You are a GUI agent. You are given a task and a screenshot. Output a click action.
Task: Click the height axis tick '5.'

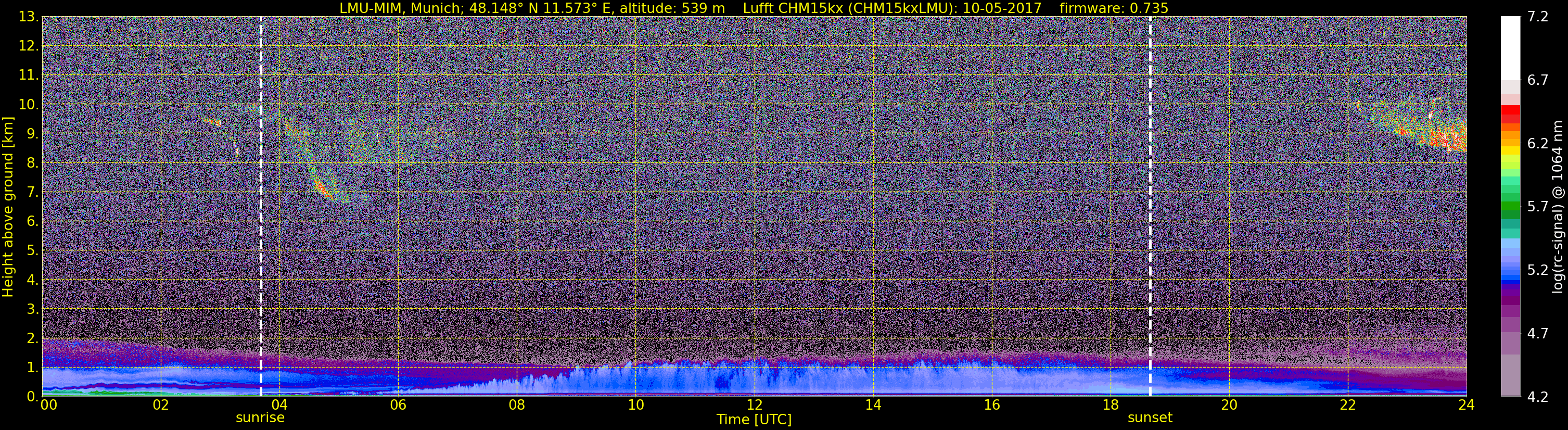point(32,251)
